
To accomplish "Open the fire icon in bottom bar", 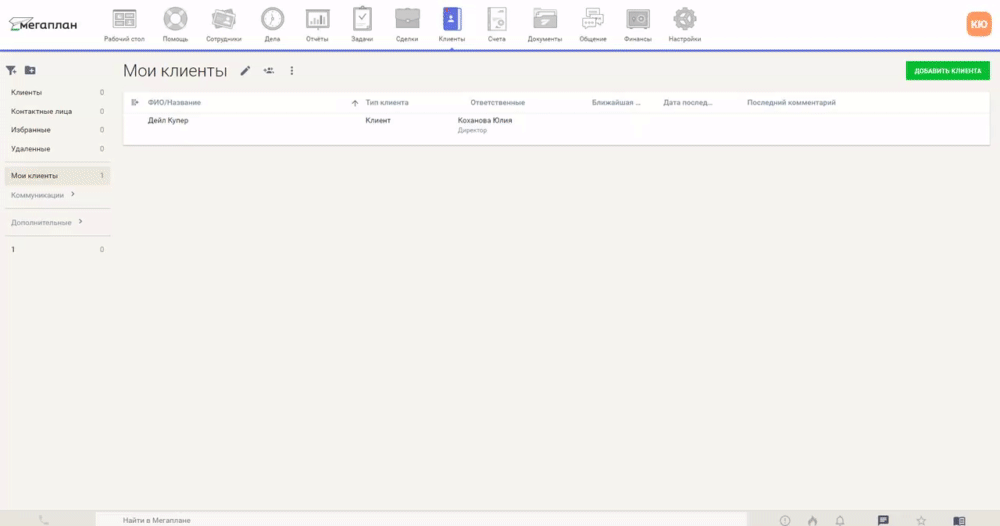I will 812,520.
